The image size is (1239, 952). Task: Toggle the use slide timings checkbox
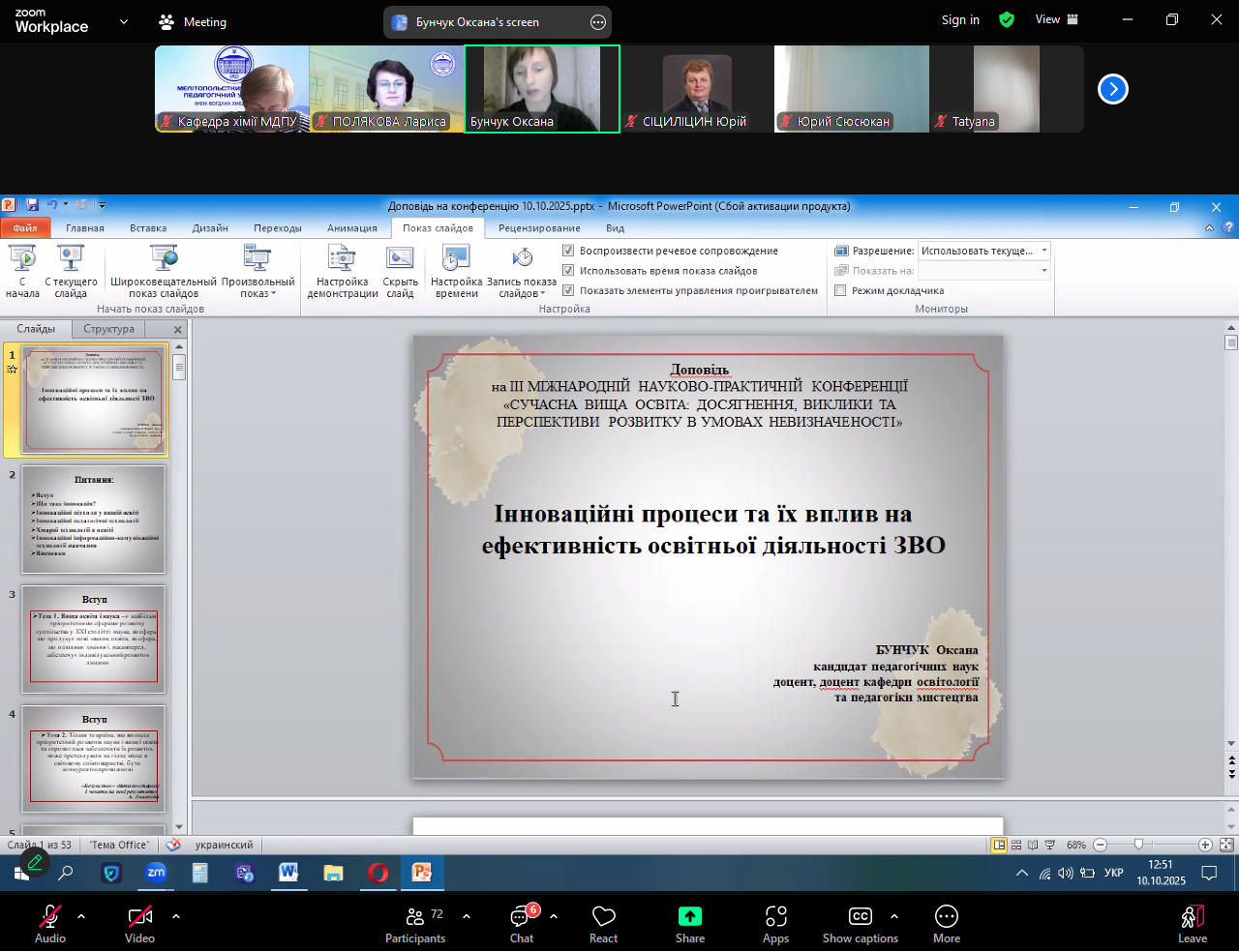tap(569, 271)
